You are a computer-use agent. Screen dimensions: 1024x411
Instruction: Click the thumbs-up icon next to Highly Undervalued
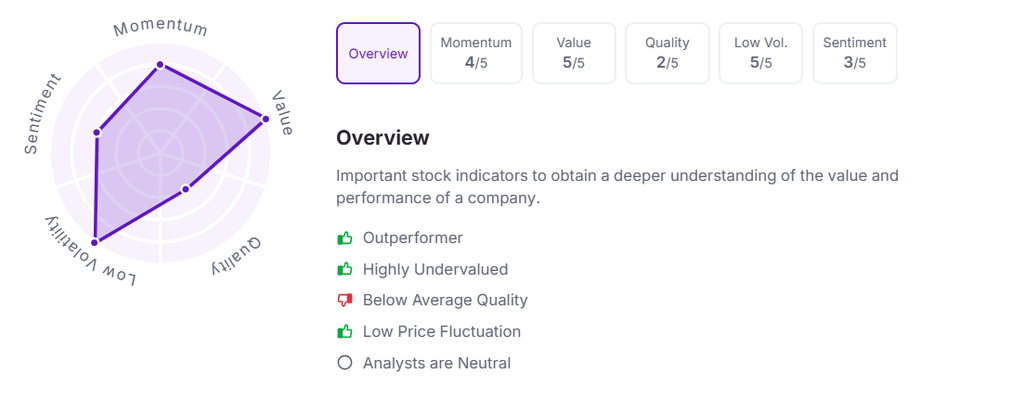pyautogui.click(x=345, y=269)
